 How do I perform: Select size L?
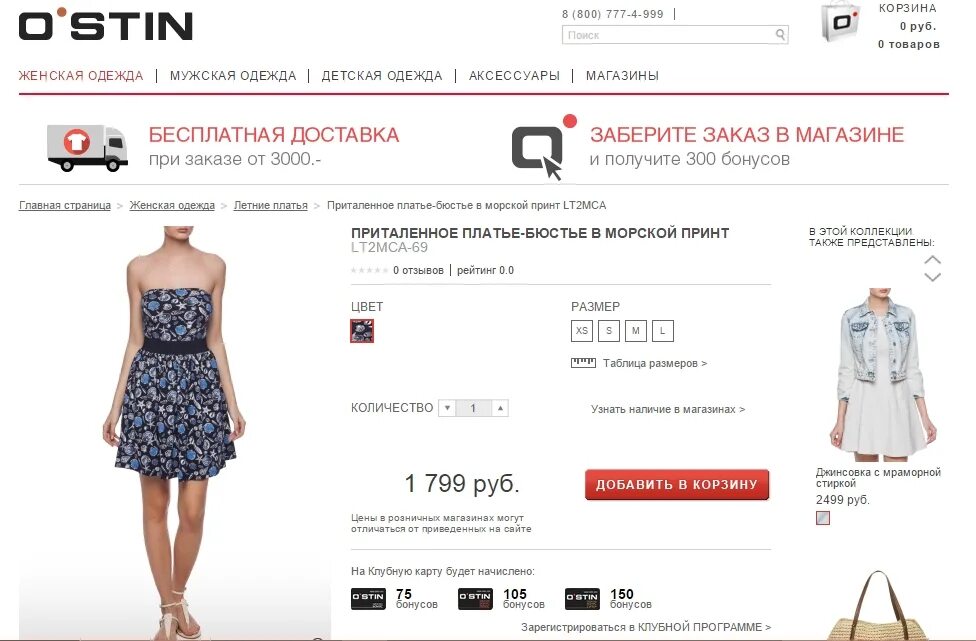click(663, 331)
